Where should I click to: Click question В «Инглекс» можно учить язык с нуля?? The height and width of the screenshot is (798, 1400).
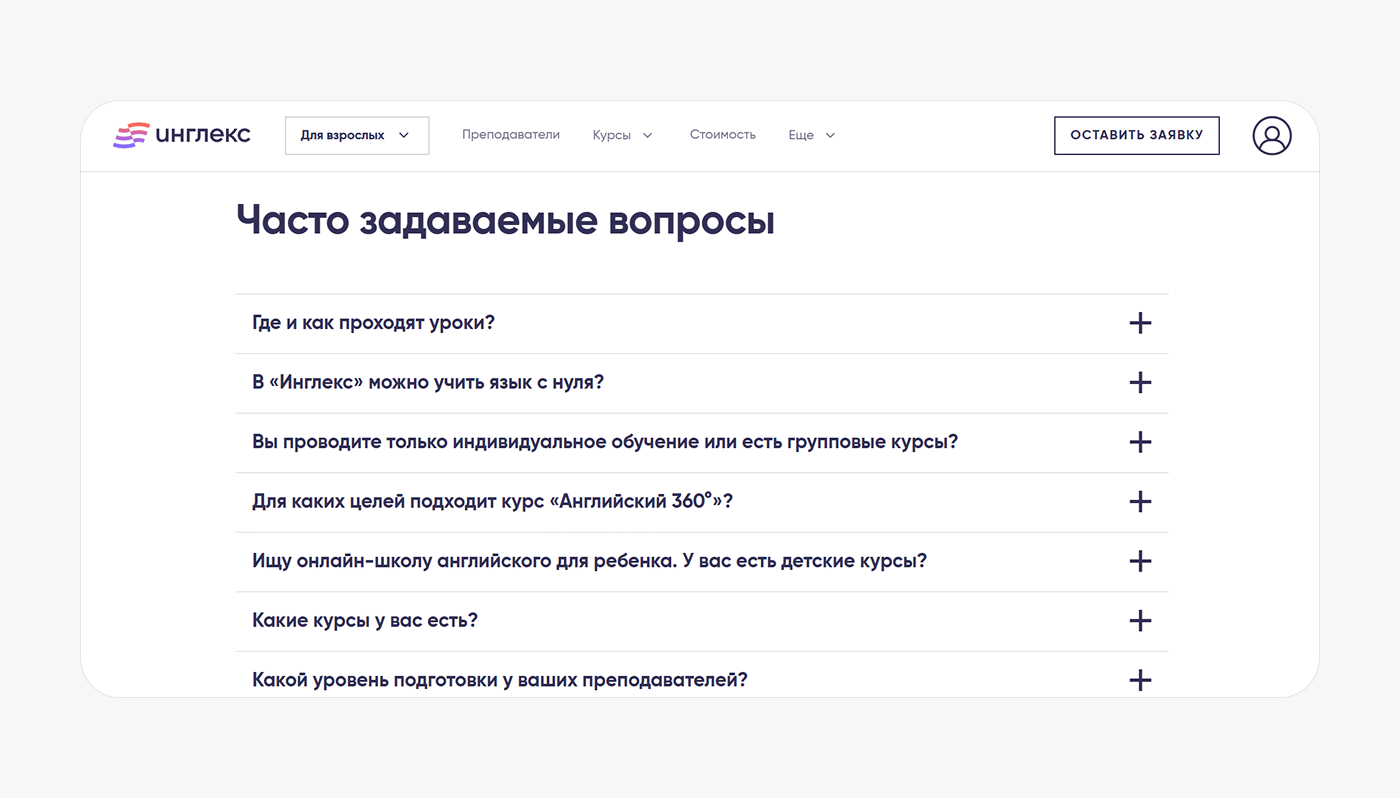point(428,383)
